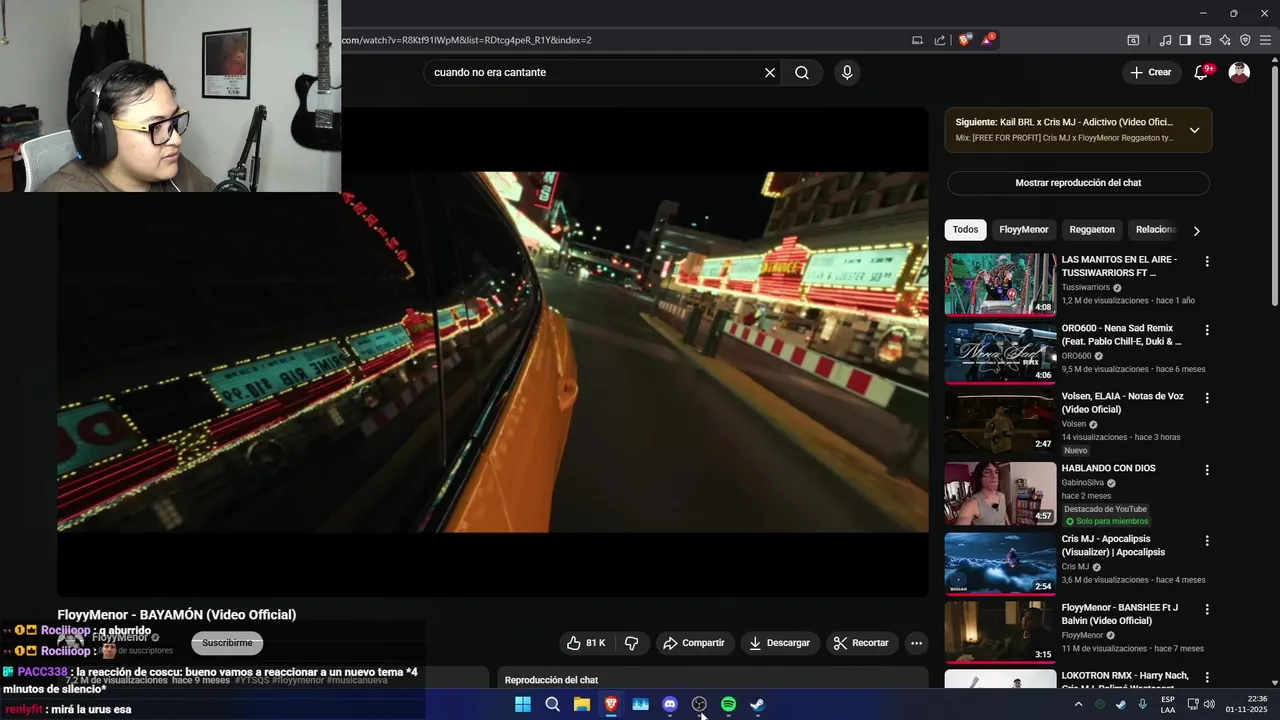The image size is (1280, 720).
Task: Toggle the Brave sidebar panel icon
Action: pos(1185,40)
